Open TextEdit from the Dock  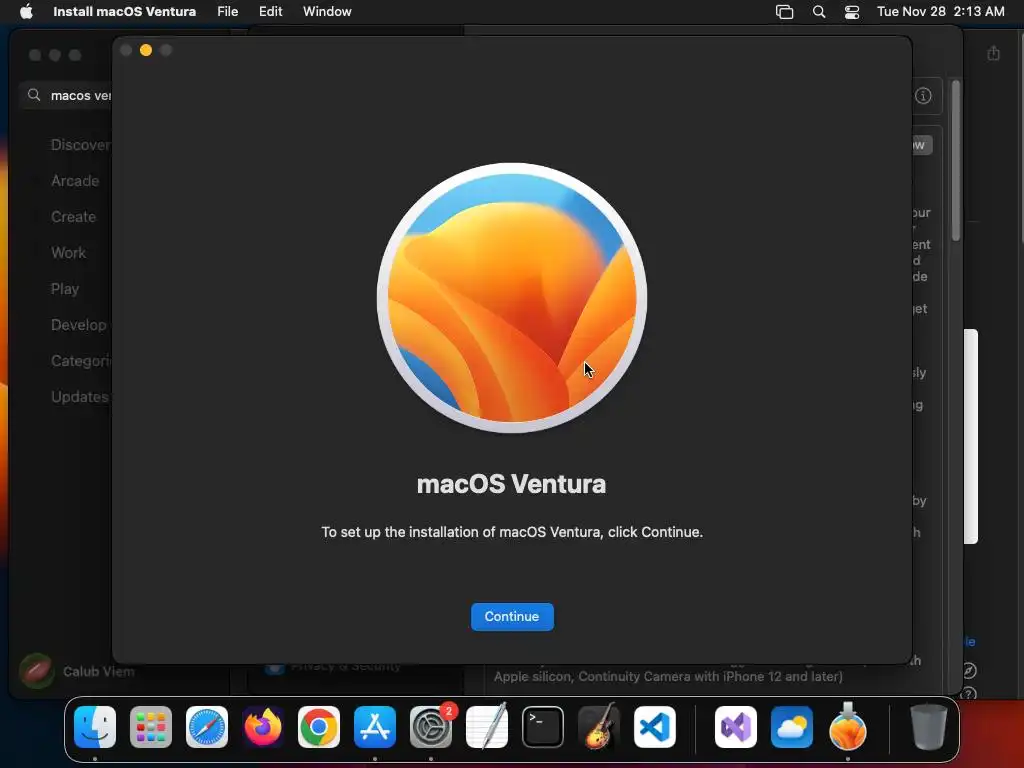pyautogui.click(x=487, y=727)
